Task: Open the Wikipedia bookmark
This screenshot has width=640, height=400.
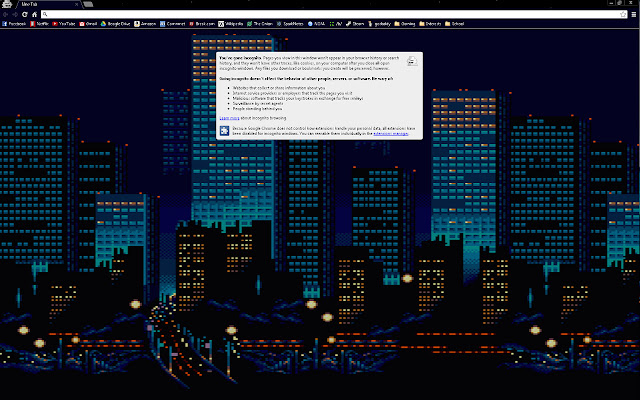Action: [x=231, y=24]
